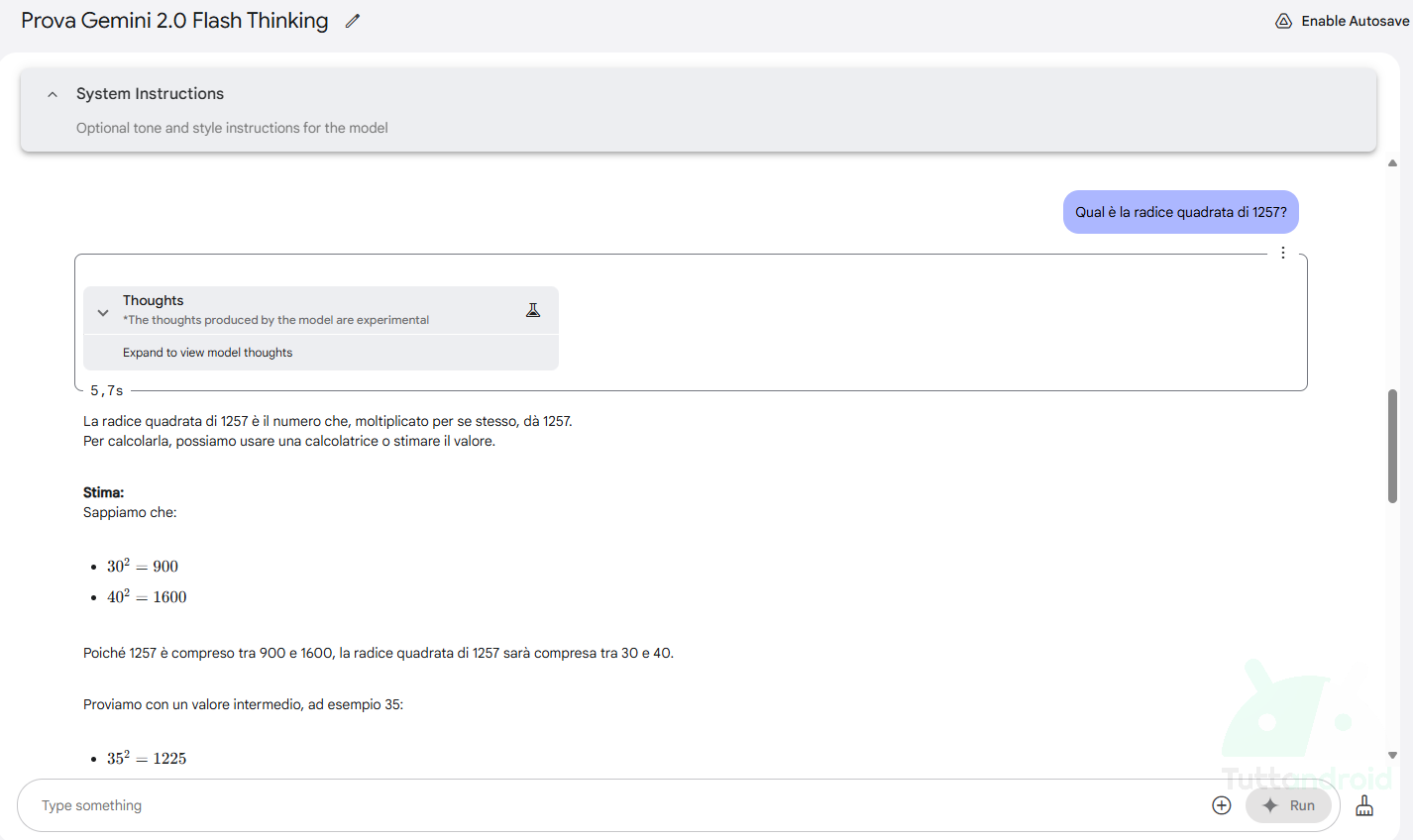Click the thoughts are experimental note
The height and width of the screenshot is (840, 1413).
(x=275, y=320)
